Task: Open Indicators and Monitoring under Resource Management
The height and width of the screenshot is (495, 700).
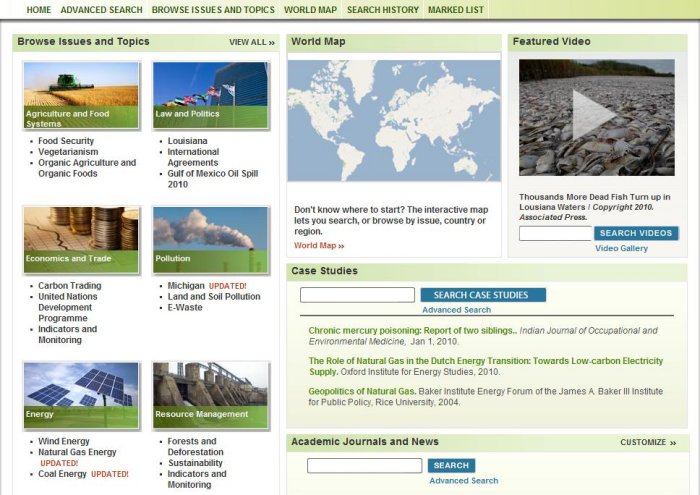Action: click(197, 479)
